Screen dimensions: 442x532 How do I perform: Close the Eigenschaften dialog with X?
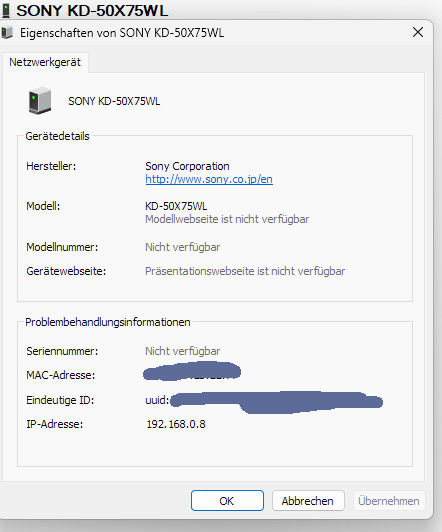418,33
